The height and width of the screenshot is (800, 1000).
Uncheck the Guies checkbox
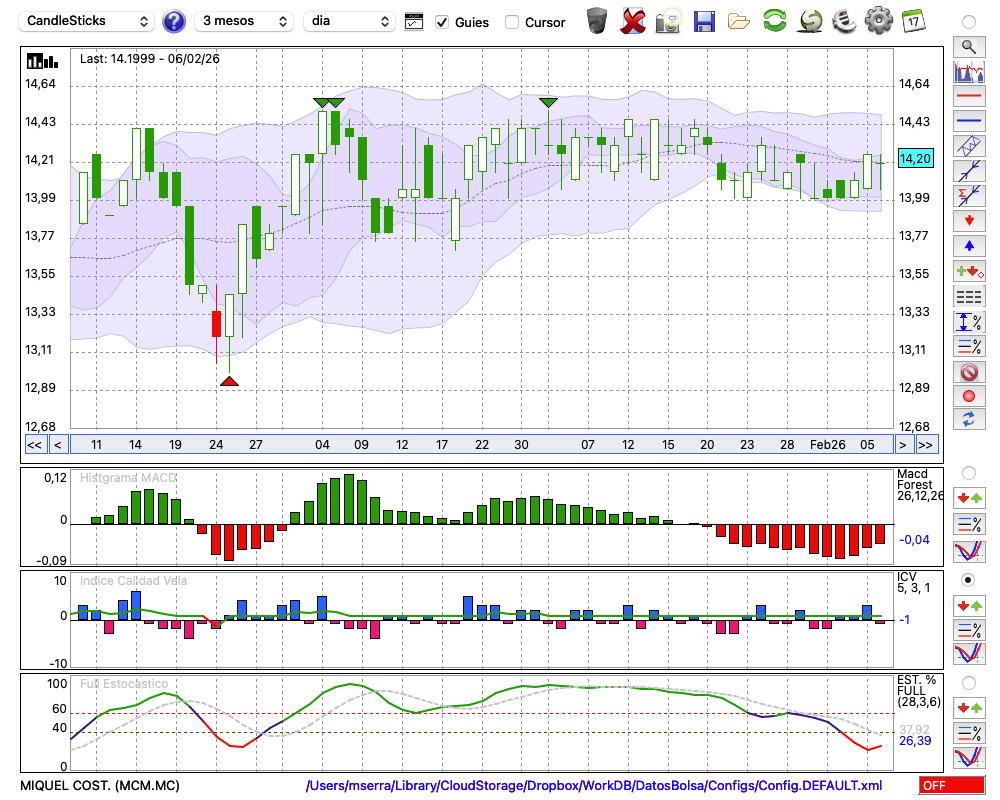441,22
